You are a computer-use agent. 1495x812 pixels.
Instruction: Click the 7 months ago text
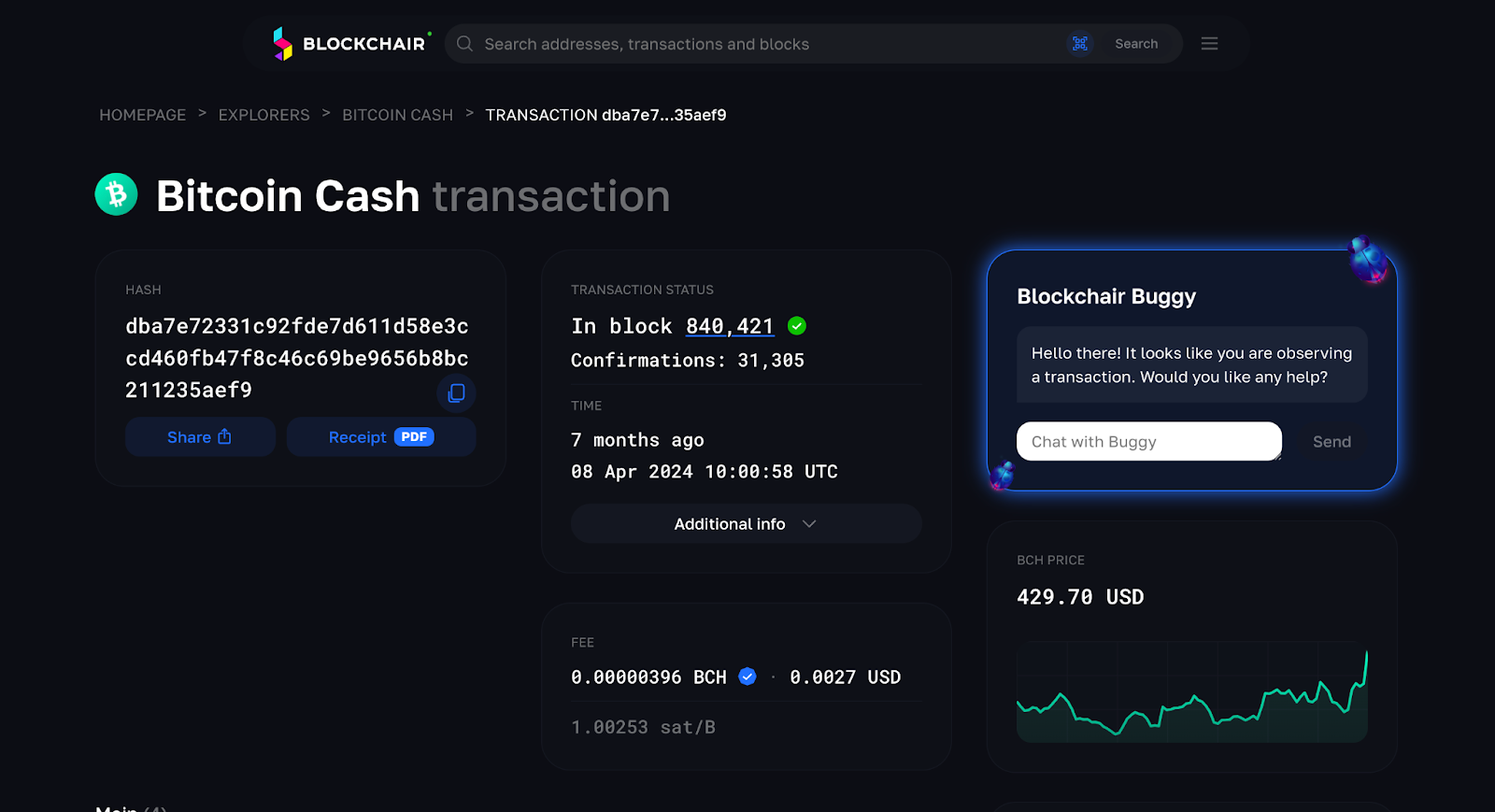click(x=637, y=440)
